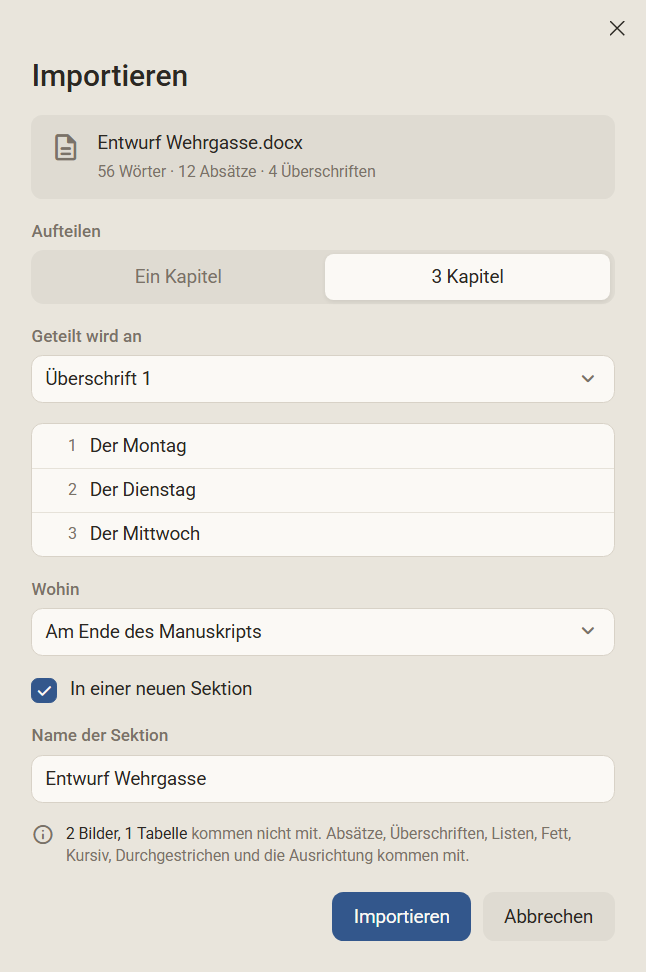This screenshot has width=646, height=972.
Task: Click the file name 'Entwurf Wehrgasse.docx'
Action: click(x=200, y=143)
